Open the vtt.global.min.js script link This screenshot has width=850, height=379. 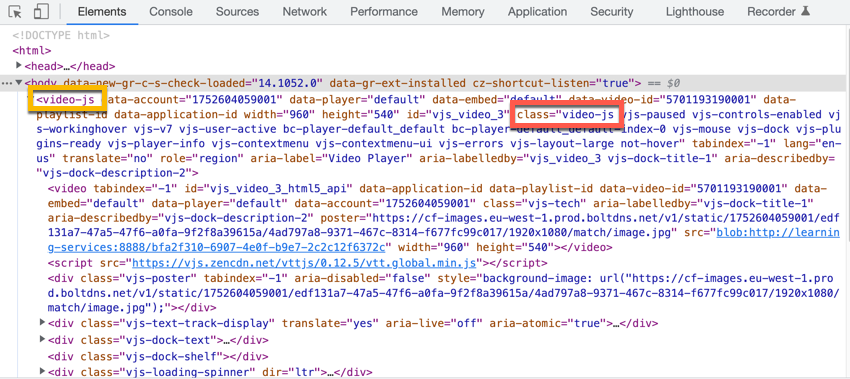tap(304, 264)
